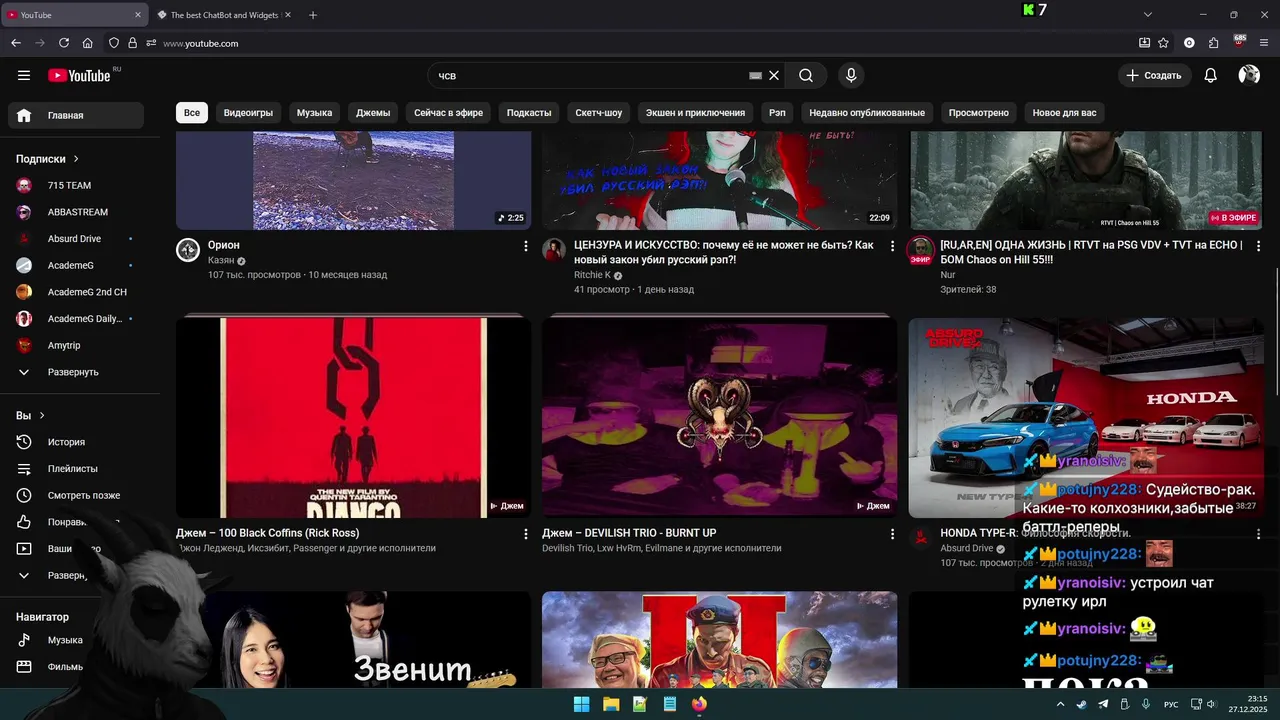Click the Создать button
The width and height of the screenshot is (1280, 720).
click(1154, 75)
